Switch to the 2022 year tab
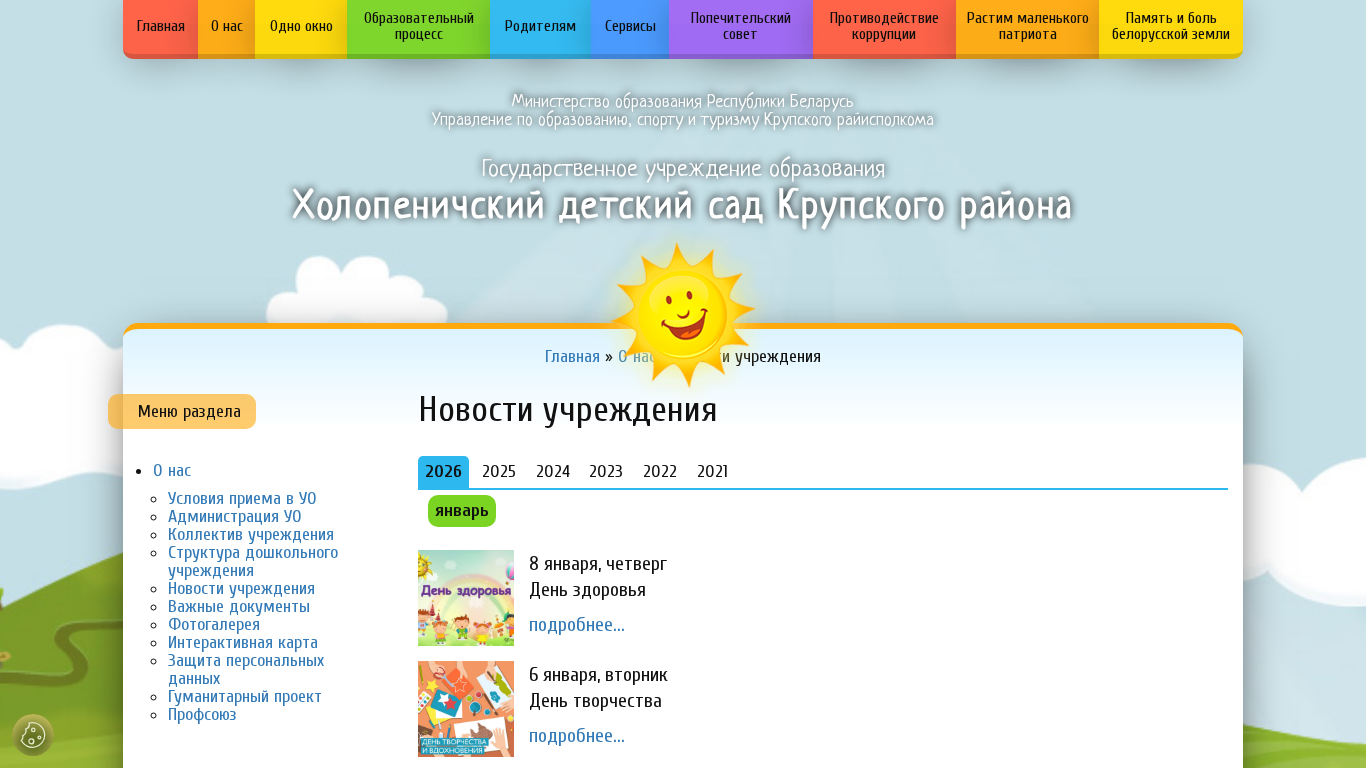Image resolution: width=1366 pixels, height=768 pixels. (660, 472)
